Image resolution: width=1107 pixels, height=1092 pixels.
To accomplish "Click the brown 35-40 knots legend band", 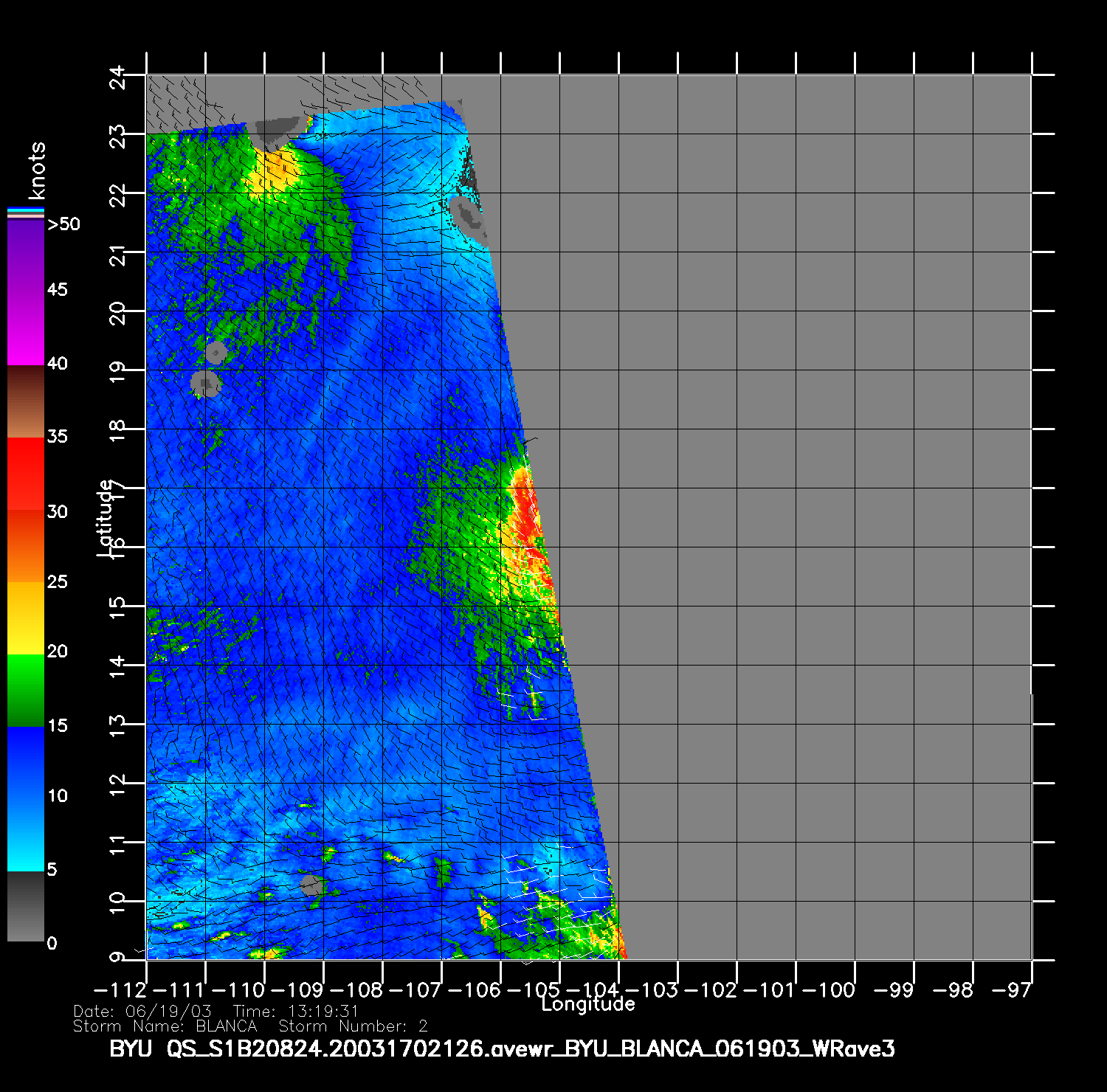I will click(25, 402).
